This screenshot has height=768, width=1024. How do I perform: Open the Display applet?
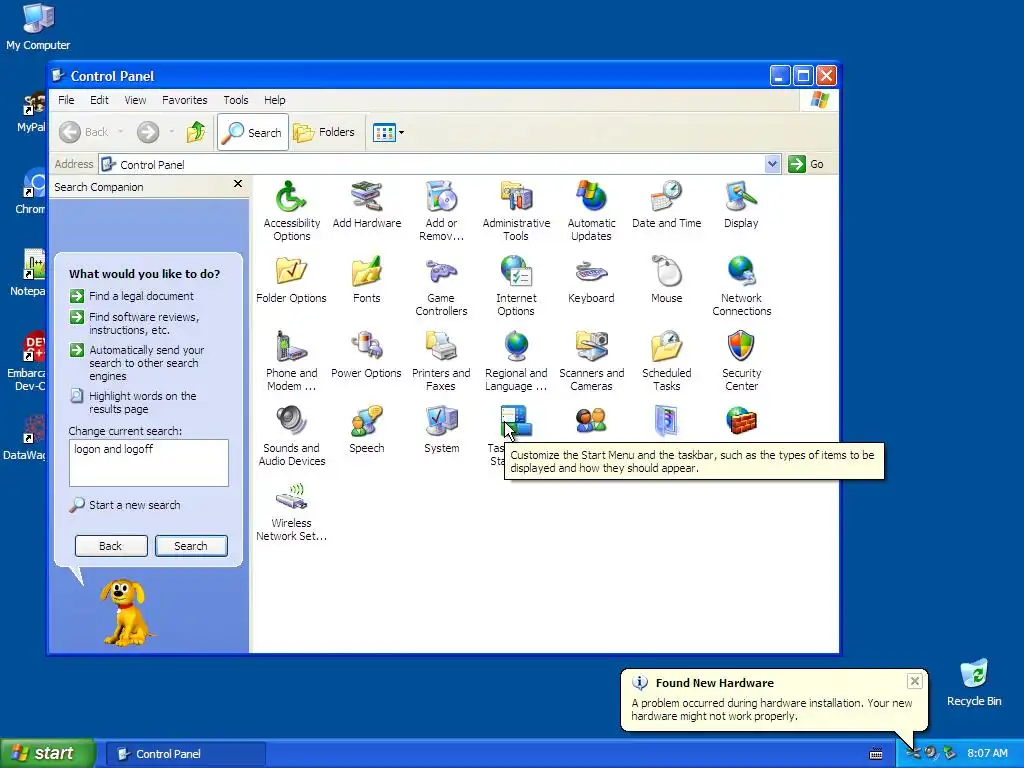coord(741,204)
